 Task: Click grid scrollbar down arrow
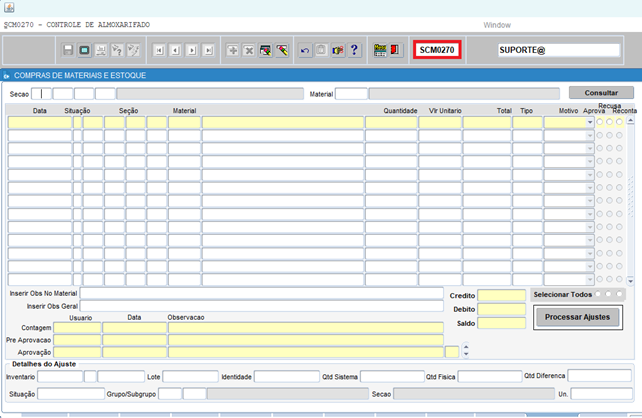(x=631, y=281)
